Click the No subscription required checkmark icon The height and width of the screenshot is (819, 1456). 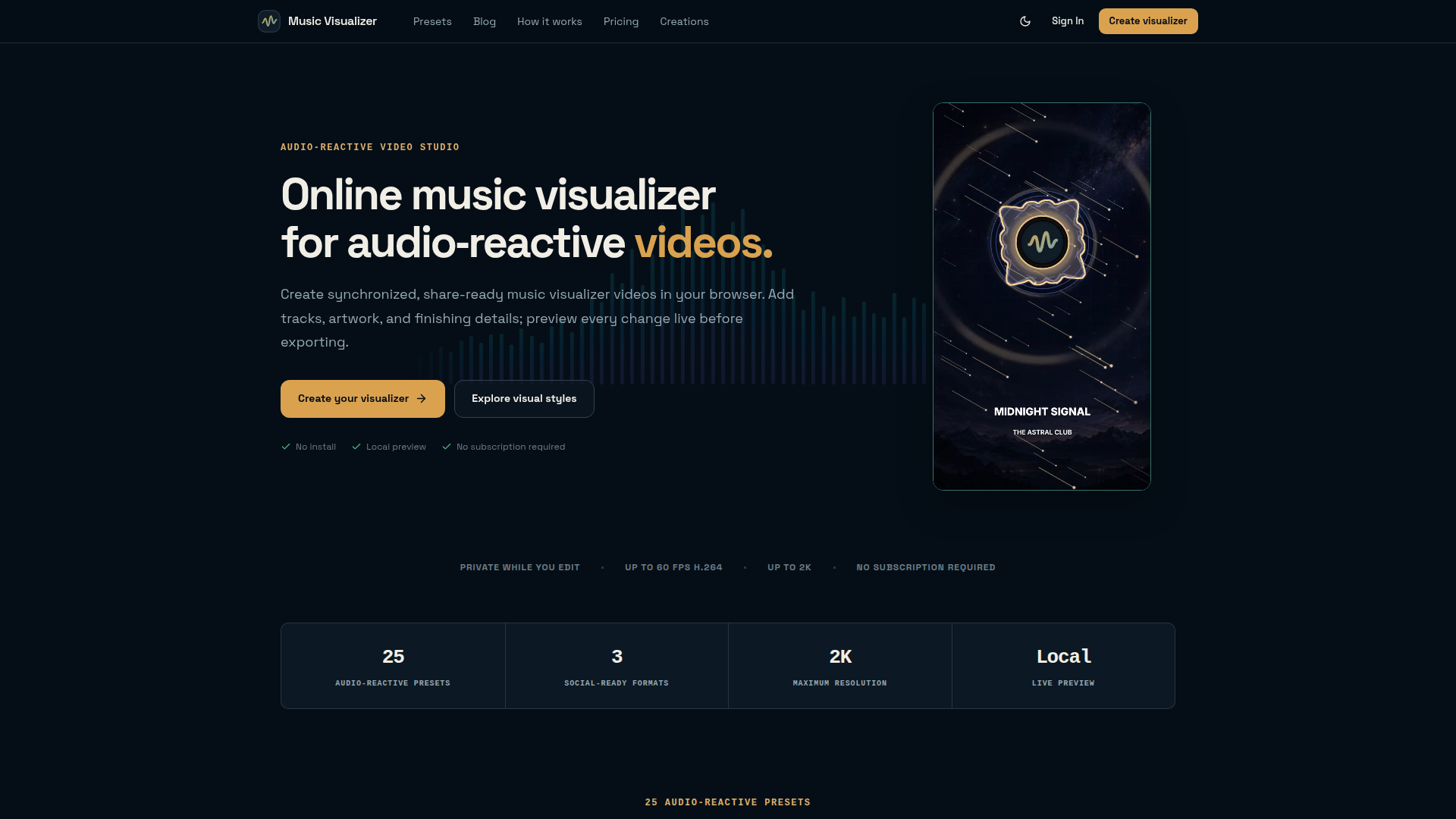click(447, 447)
